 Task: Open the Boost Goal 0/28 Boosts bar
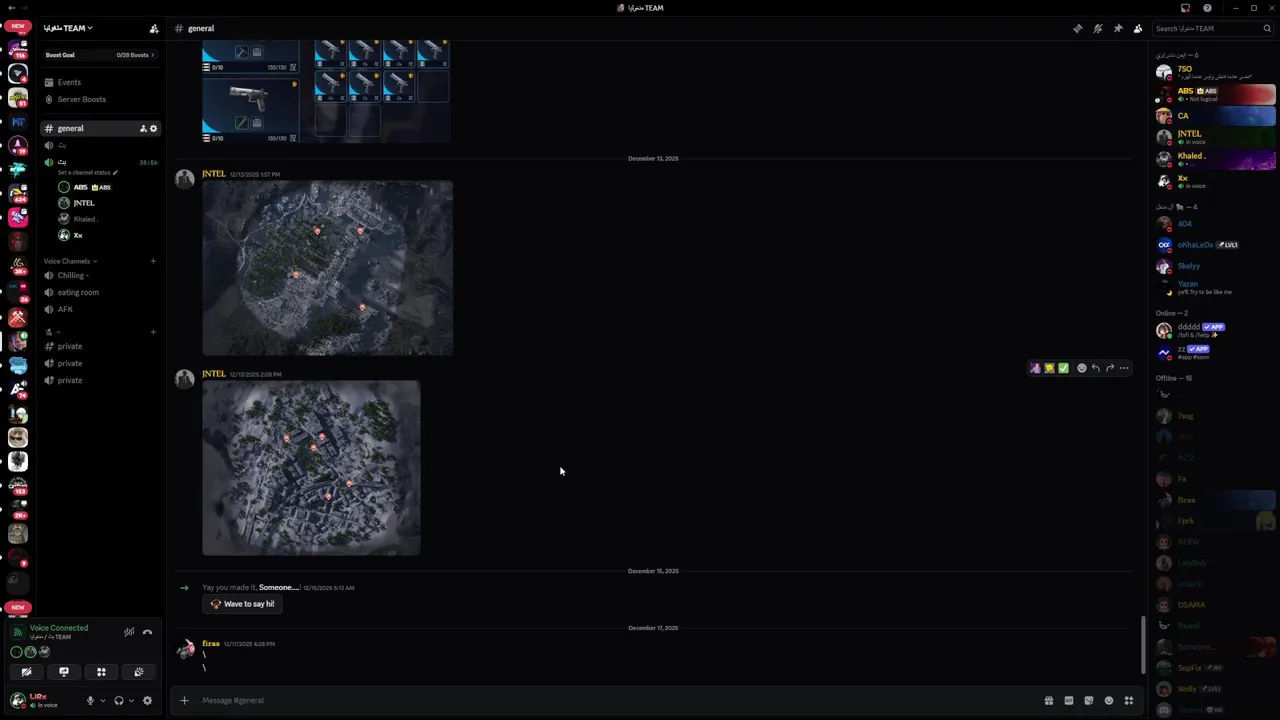click(x=100, y=55)
